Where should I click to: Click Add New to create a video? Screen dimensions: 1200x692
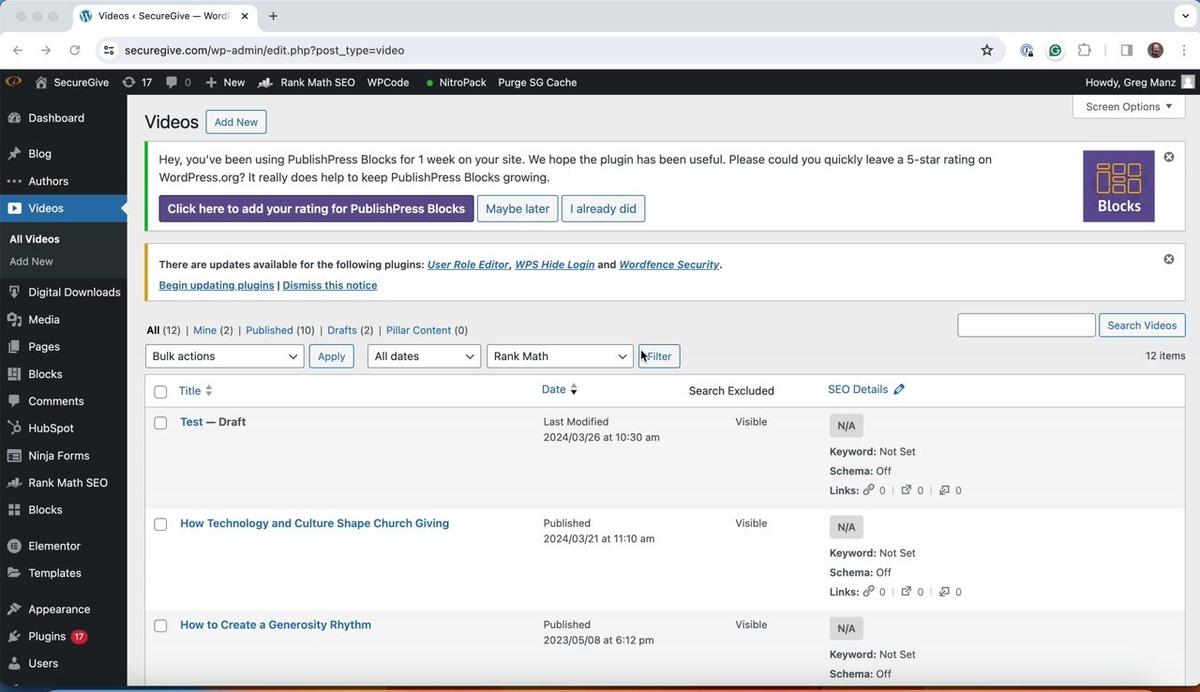(x=235, y=121)
